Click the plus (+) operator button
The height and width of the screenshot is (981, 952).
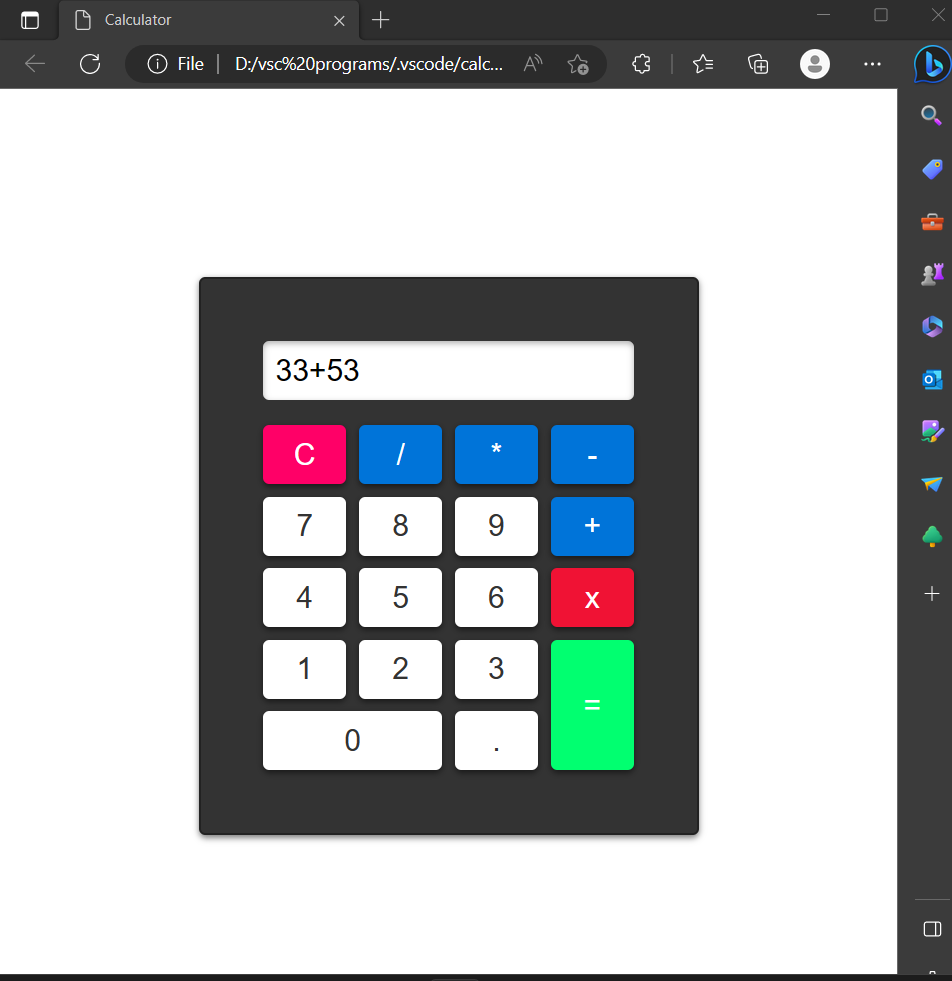click(592, 526)
